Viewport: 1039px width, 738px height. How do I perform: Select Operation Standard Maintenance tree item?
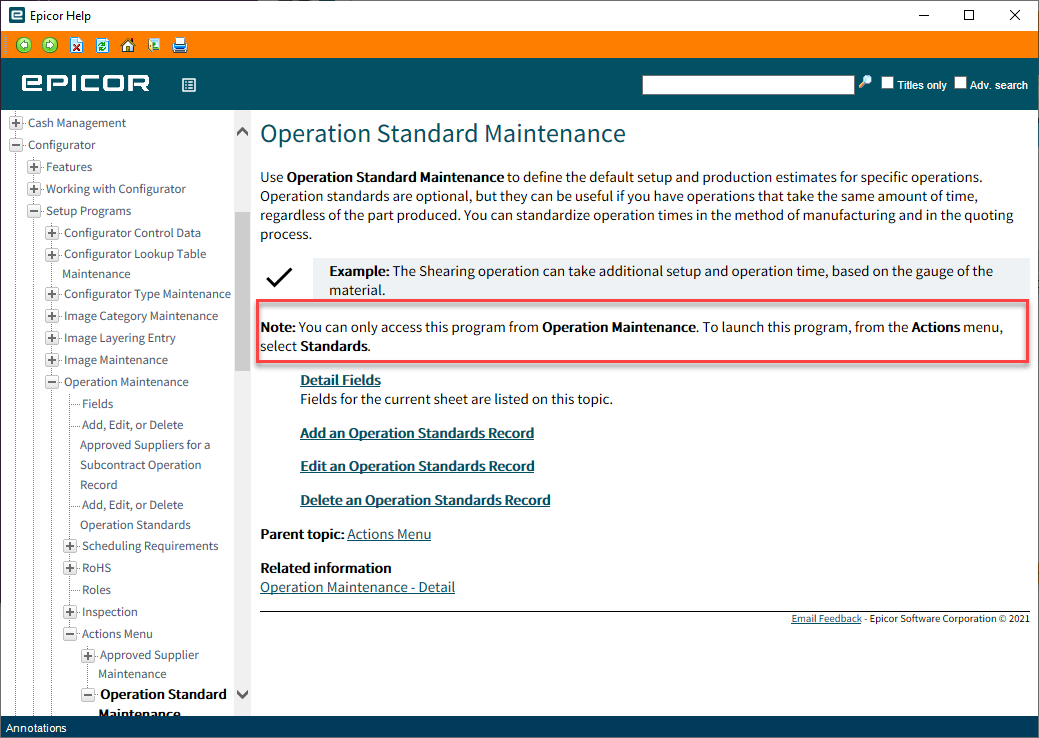click(x=163, y=704)
